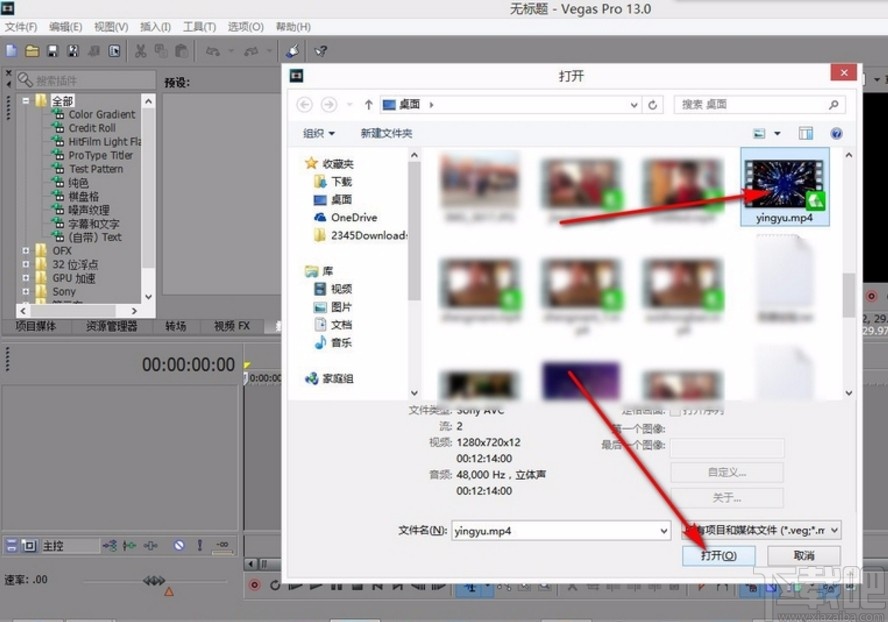Click the 打开(O) button

pos(719,556)
